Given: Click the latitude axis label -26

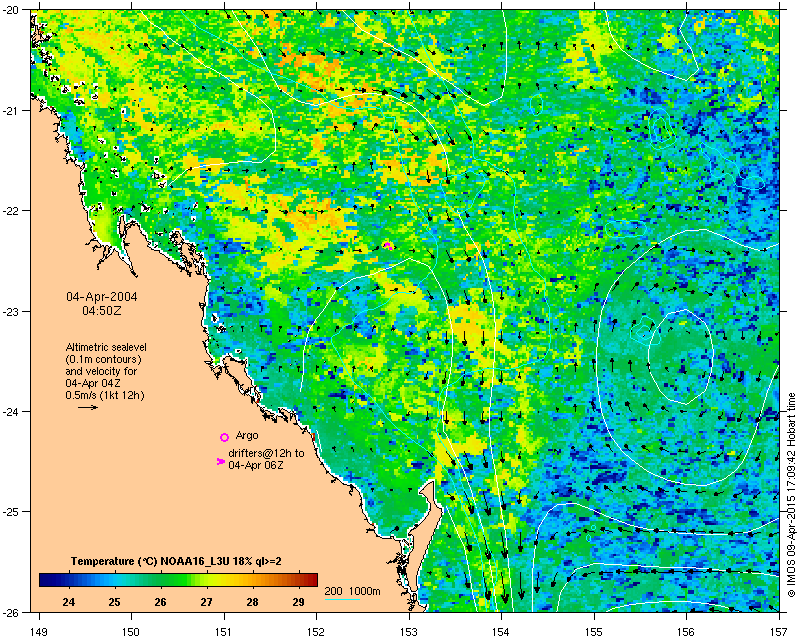Looking at the screenshot, I should 12,612.
